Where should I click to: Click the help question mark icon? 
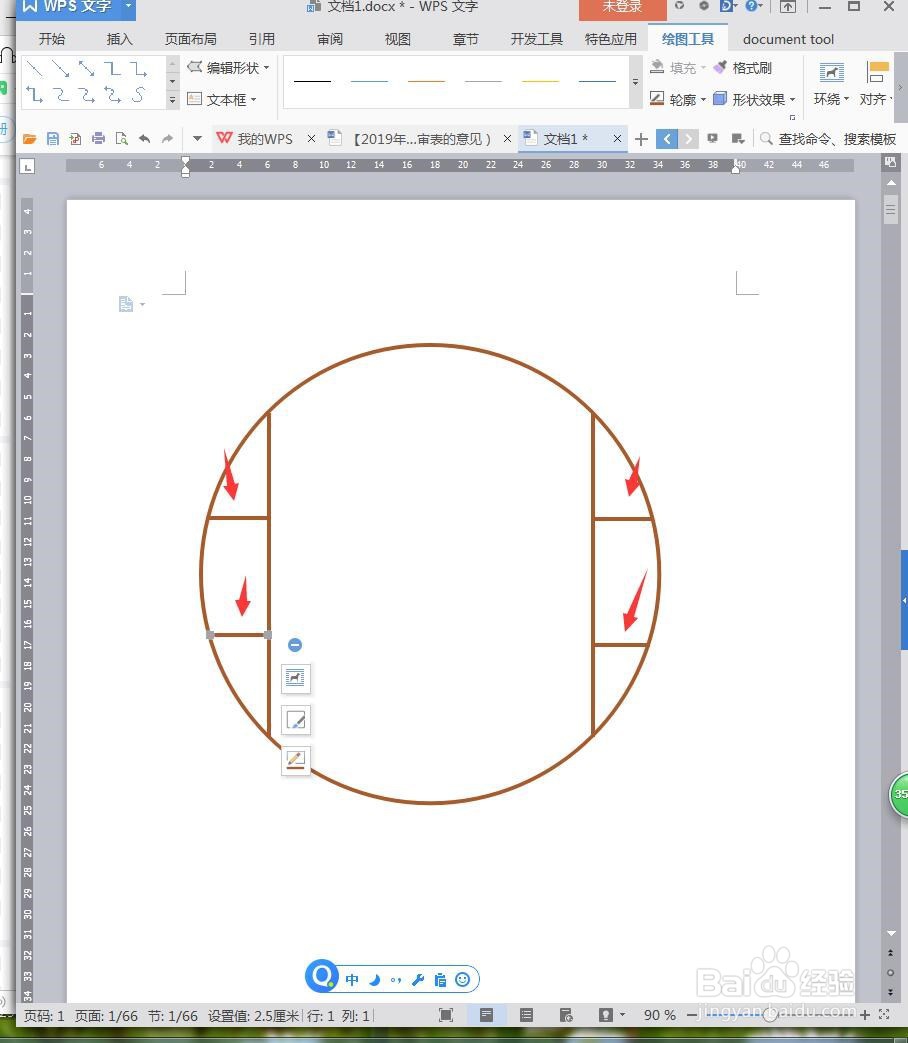tap(751, 6)
